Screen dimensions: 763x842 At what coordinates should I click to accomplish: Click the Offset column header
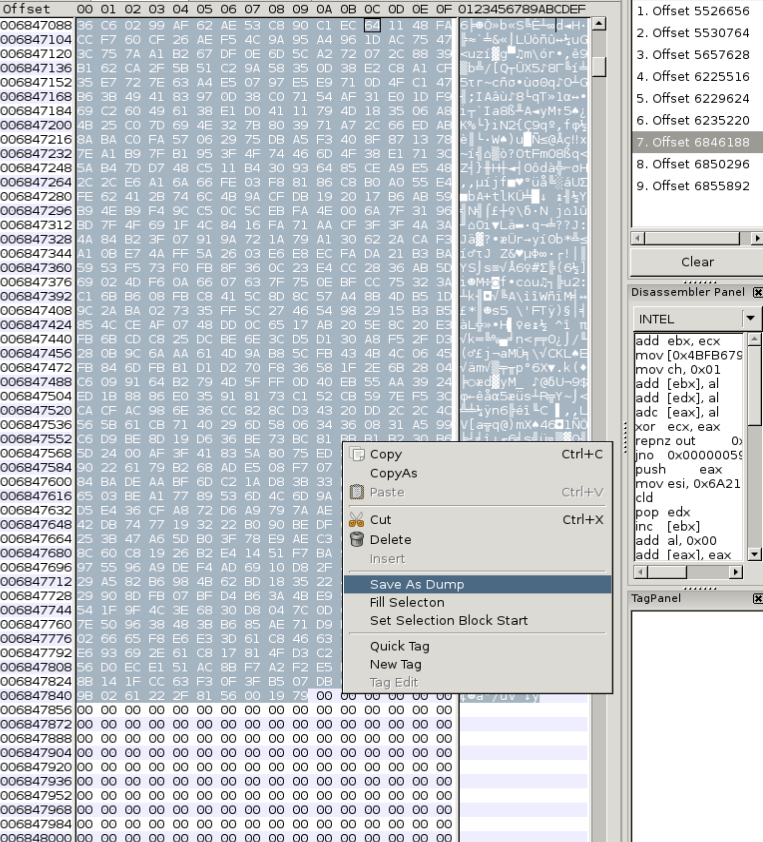(x=26, y=9)
